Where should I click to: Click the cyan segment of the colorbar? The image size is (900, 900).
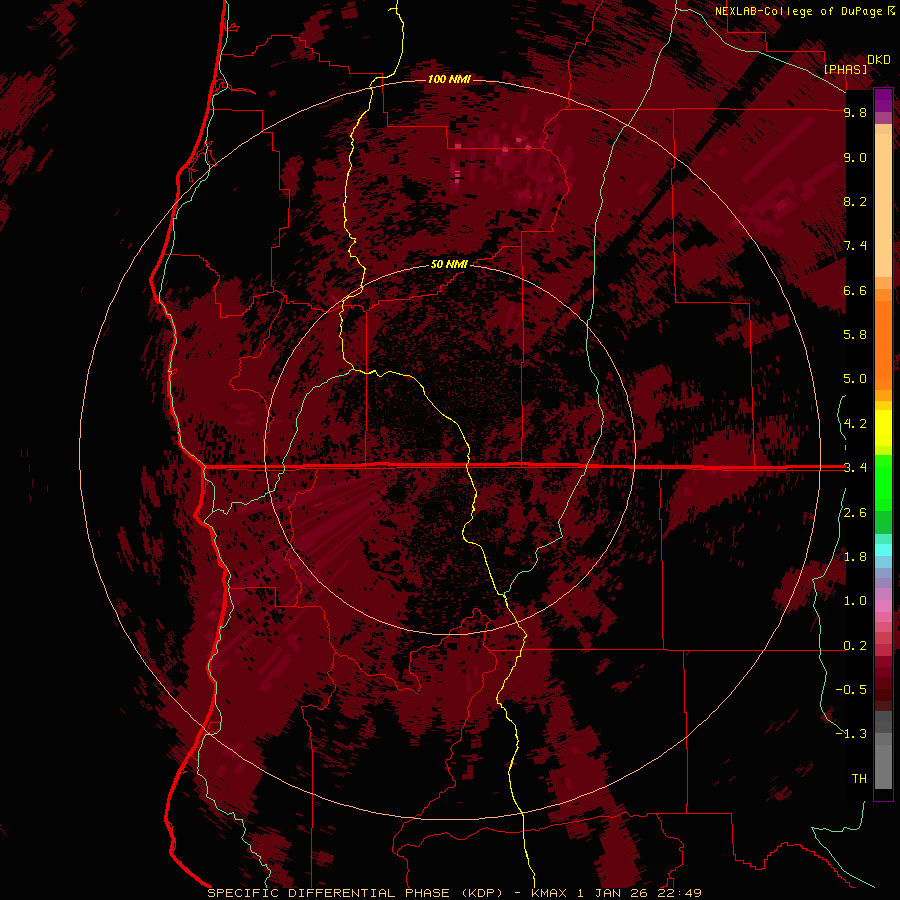pos(883,550)
